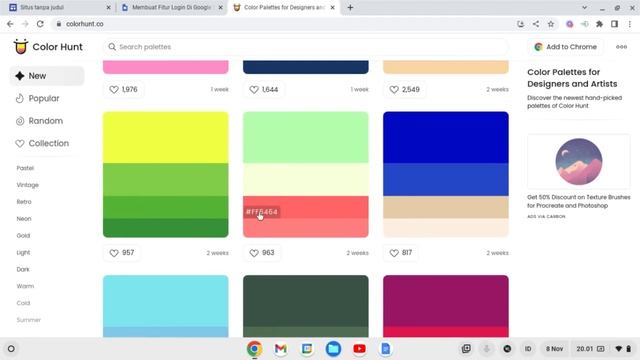Expand the tab search dropdown arrow

584,7
